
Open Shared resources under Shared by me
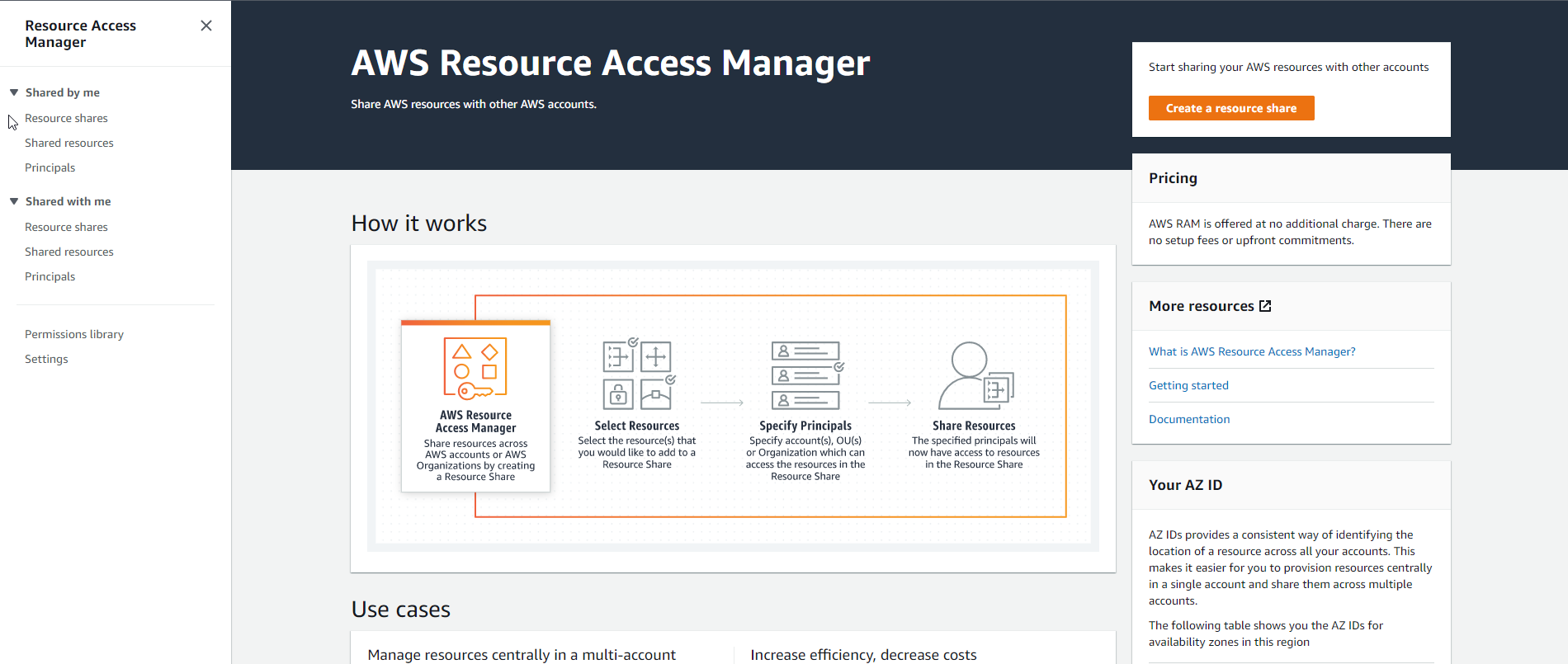tap(69, 143)
